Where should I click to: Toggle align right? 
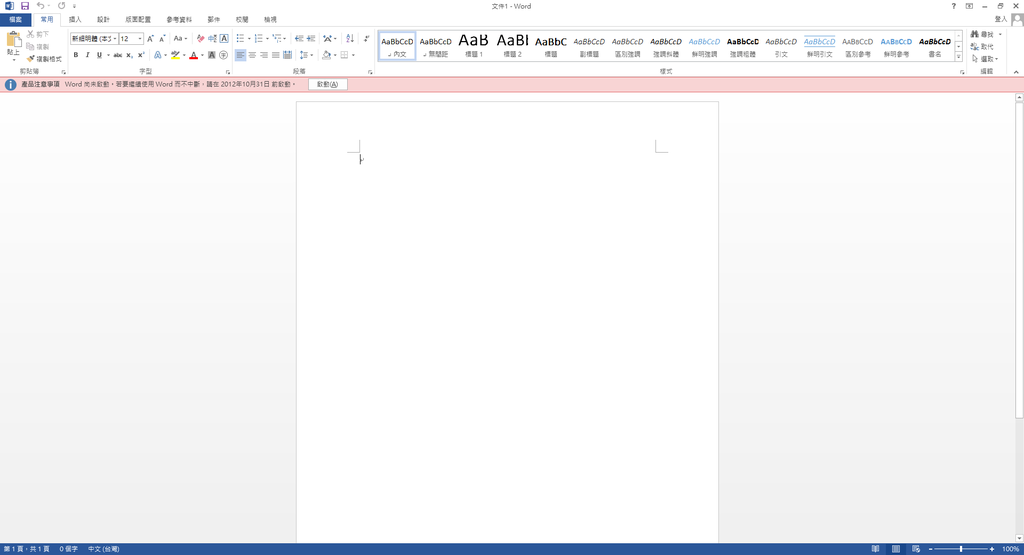pyautogui.click(x=264, y=55)
